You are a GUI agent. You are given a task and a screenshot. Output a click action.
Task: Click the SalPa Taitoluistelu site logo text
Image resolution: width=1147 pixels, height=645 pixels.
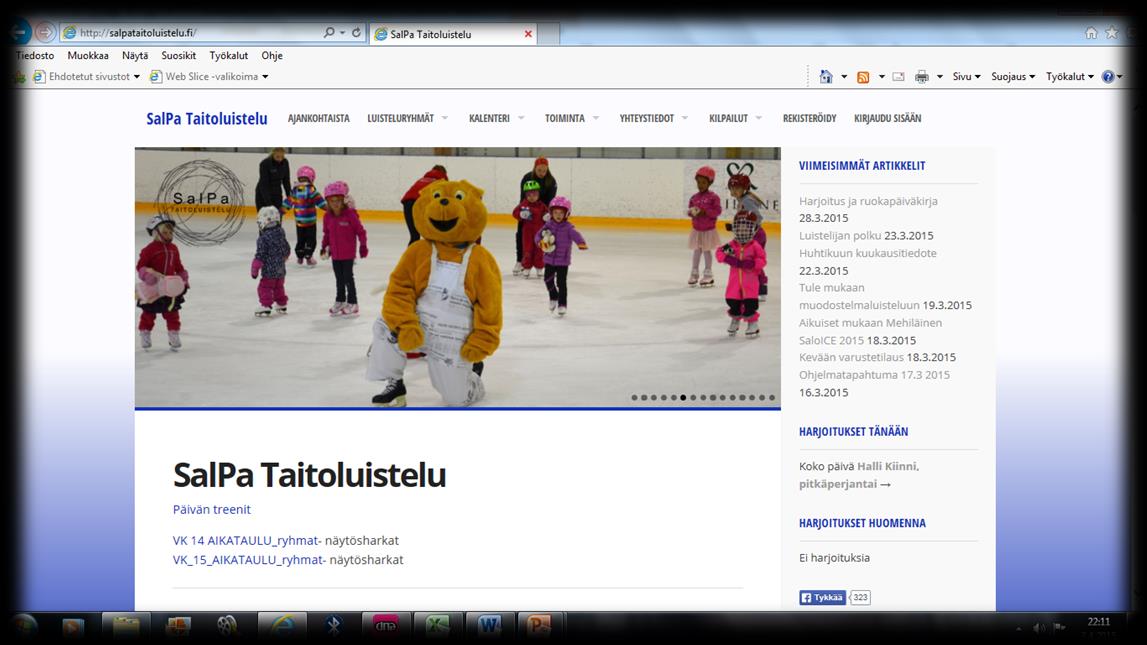tap(207, 118)
